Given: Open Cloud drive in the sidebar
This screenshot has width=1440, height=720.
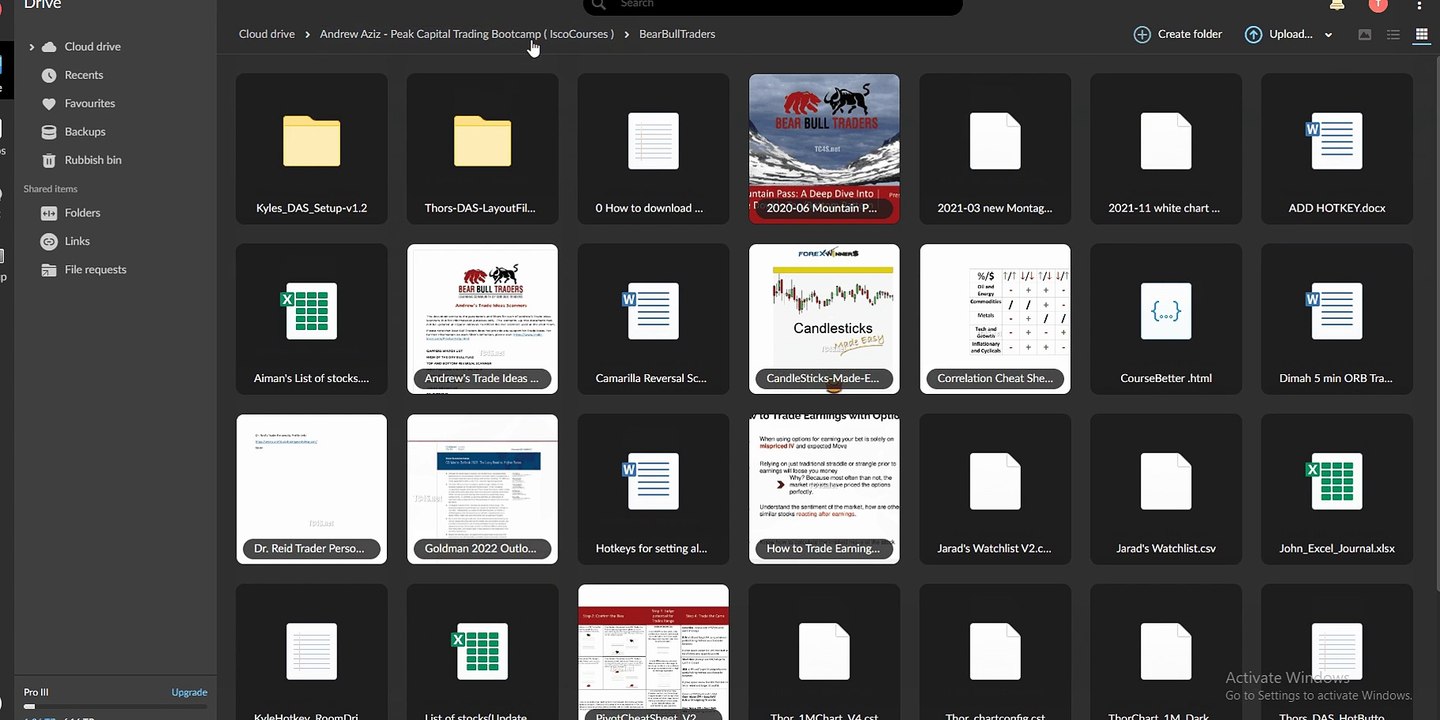Looking at the screenshot, I should coord(92,47).
